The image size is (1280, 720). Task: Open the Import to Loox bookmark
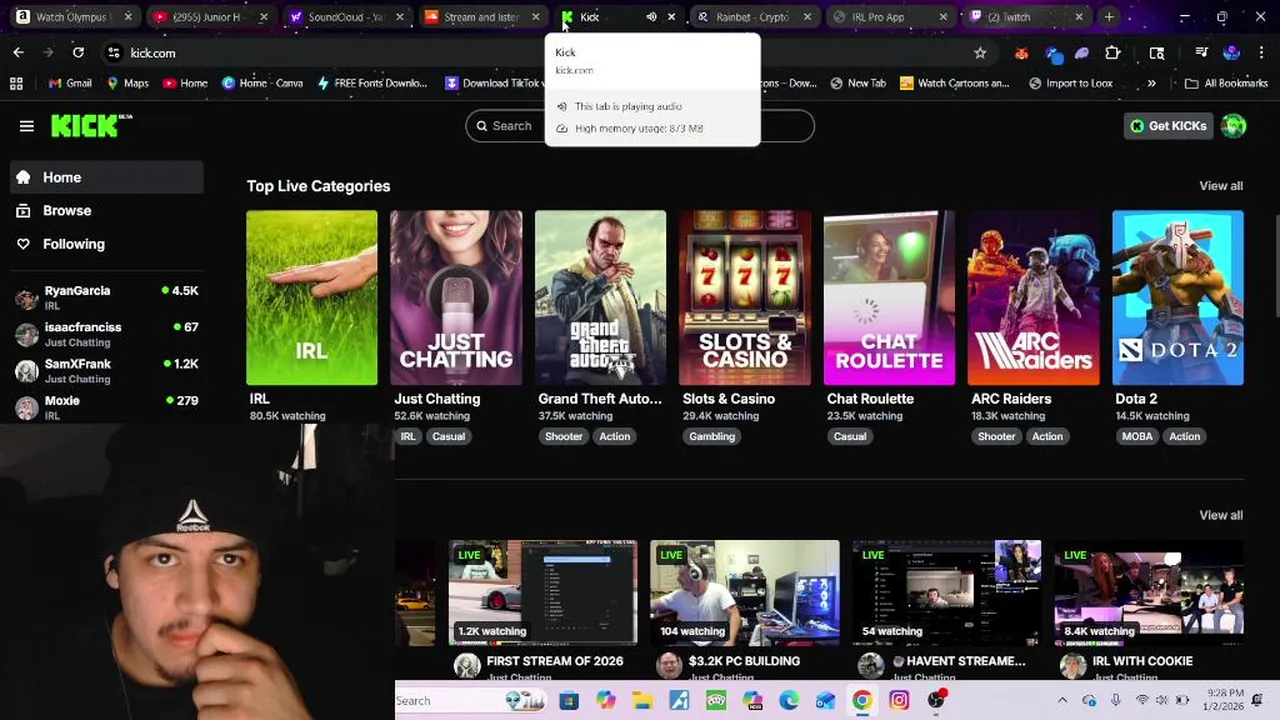point(1069,83)
